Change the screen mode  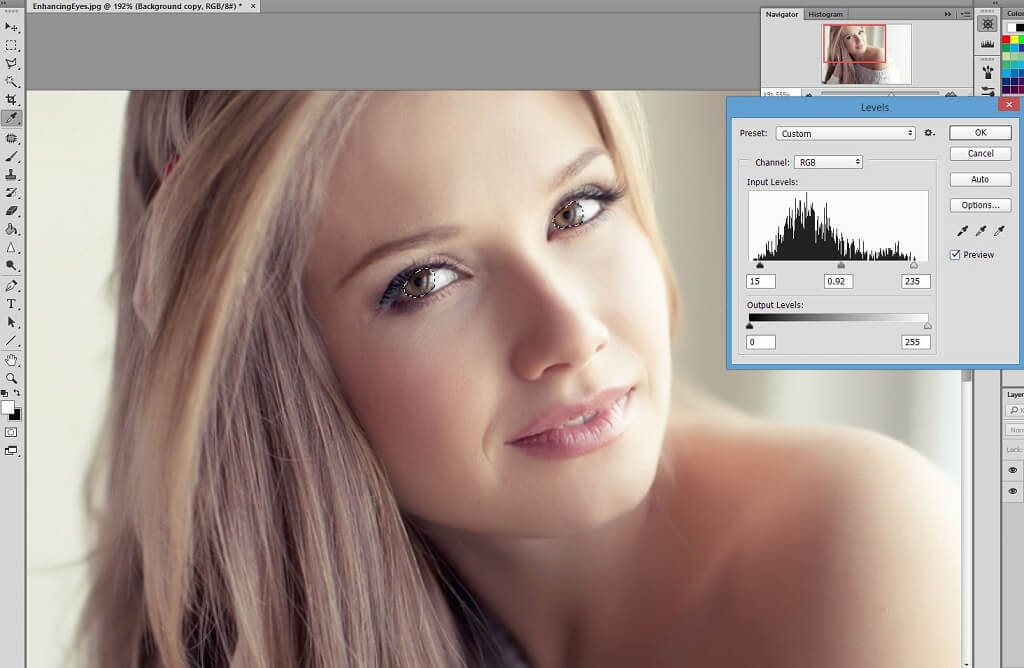[x=11, y=451]
